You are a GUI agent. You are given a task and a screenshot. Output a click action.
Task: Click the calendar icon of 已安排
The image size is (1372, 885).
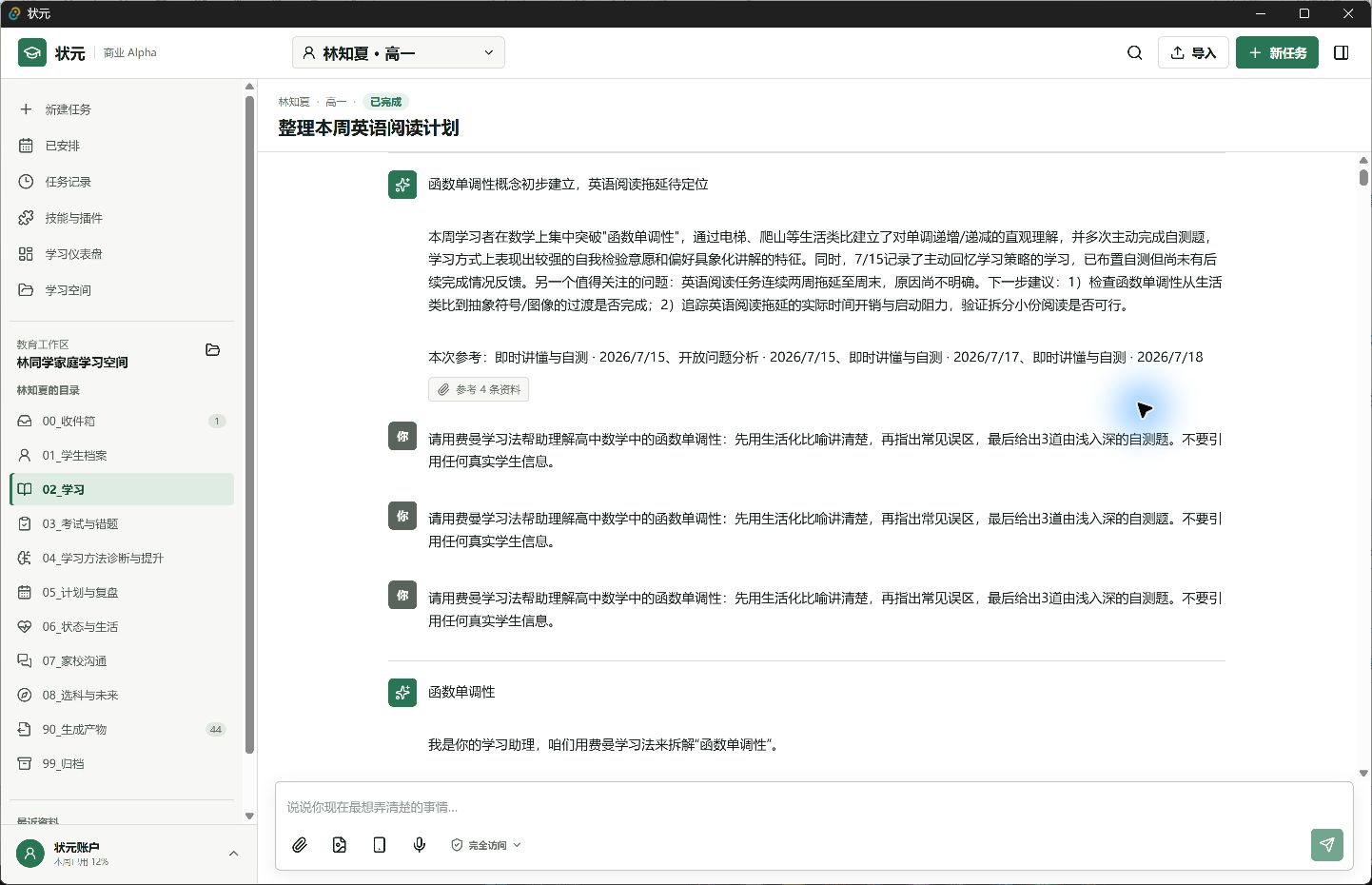click(x=26, y=146)
